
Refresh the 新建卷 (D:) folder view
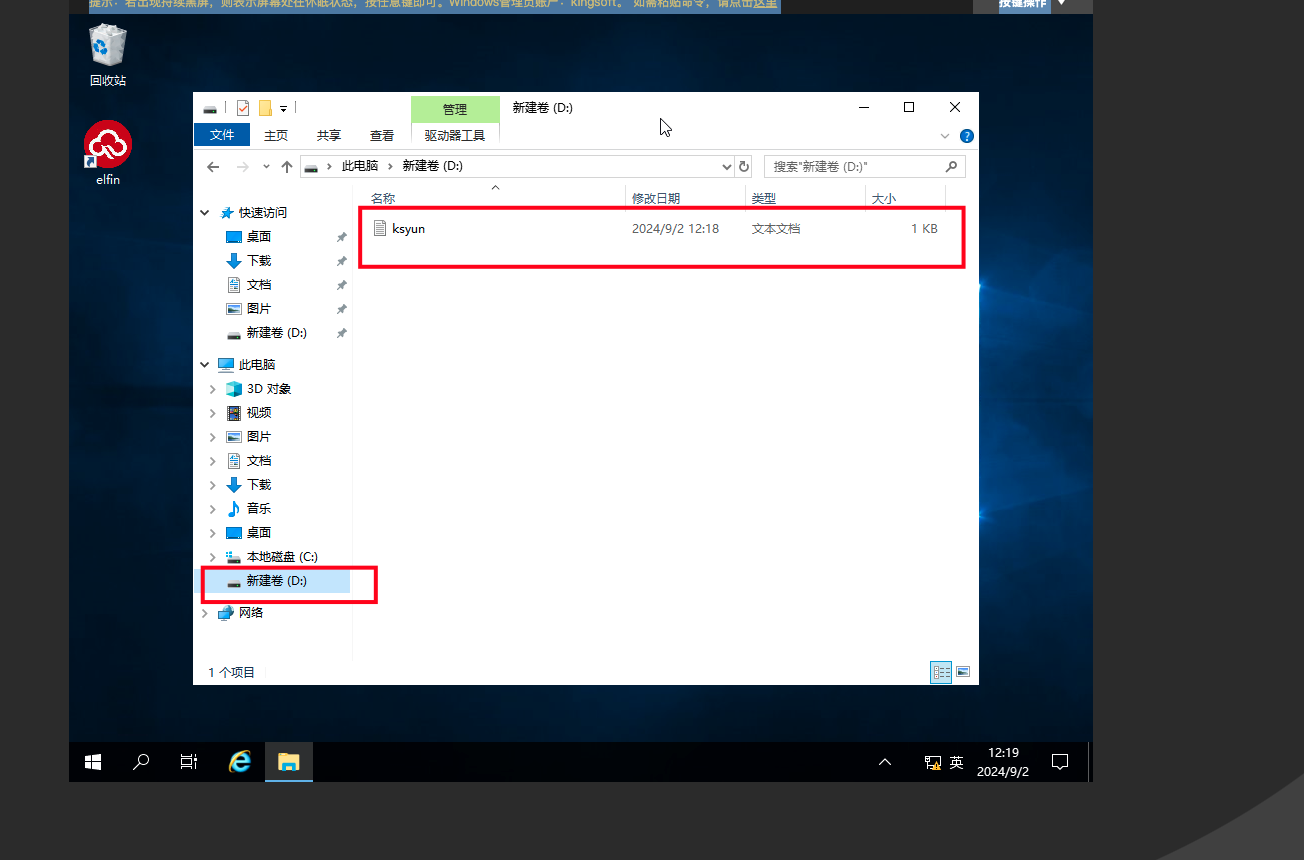pyautogui.click(x=744, y=166)
